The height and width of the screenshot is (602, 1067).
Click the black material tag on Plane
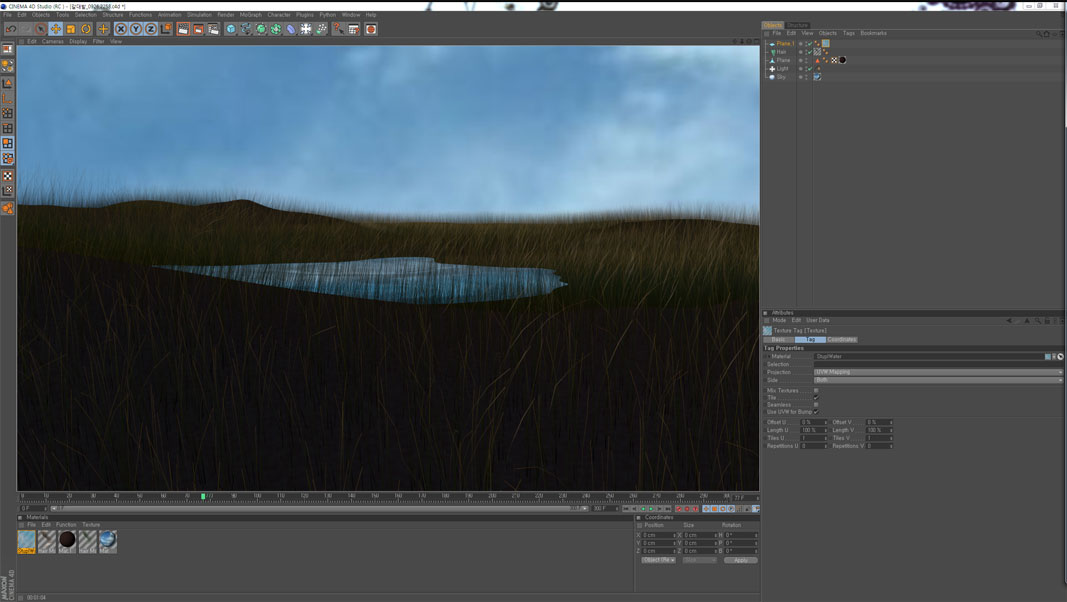[x=842, y=60]
